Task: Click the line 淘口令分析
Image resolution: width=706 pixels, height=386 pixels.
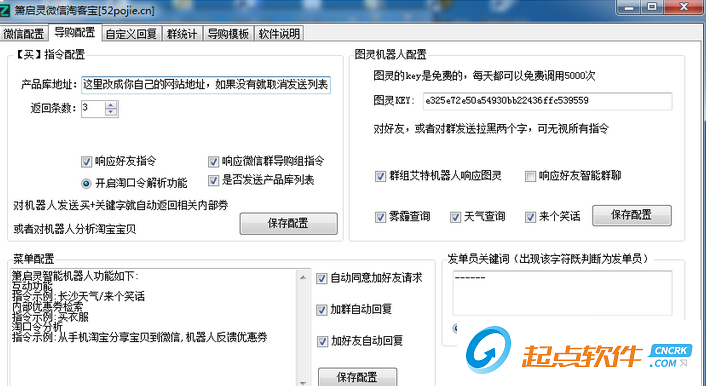Action: click(37, 327)
